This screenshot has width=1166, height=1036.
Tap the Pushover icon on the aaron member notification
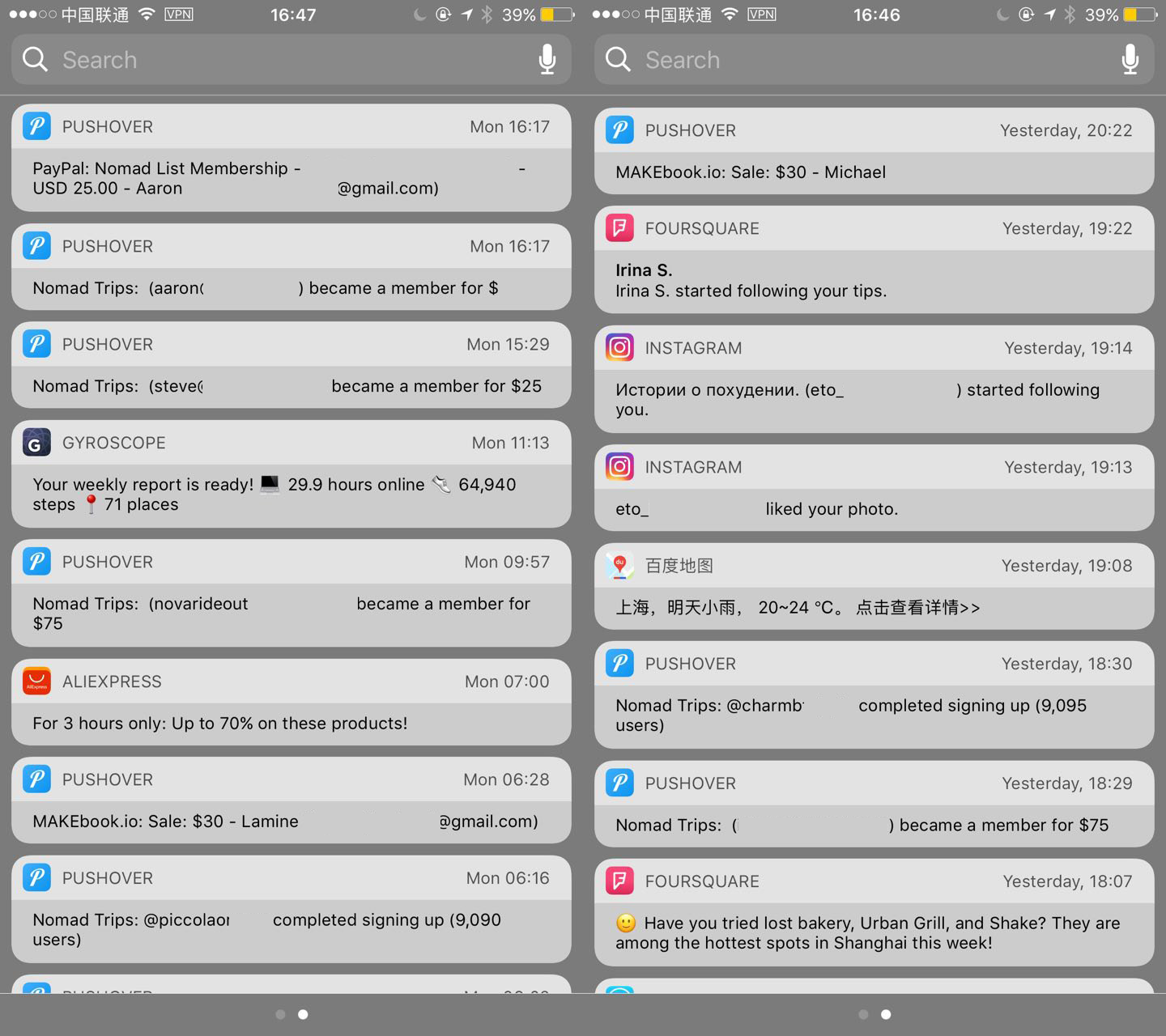coord(36,246)
